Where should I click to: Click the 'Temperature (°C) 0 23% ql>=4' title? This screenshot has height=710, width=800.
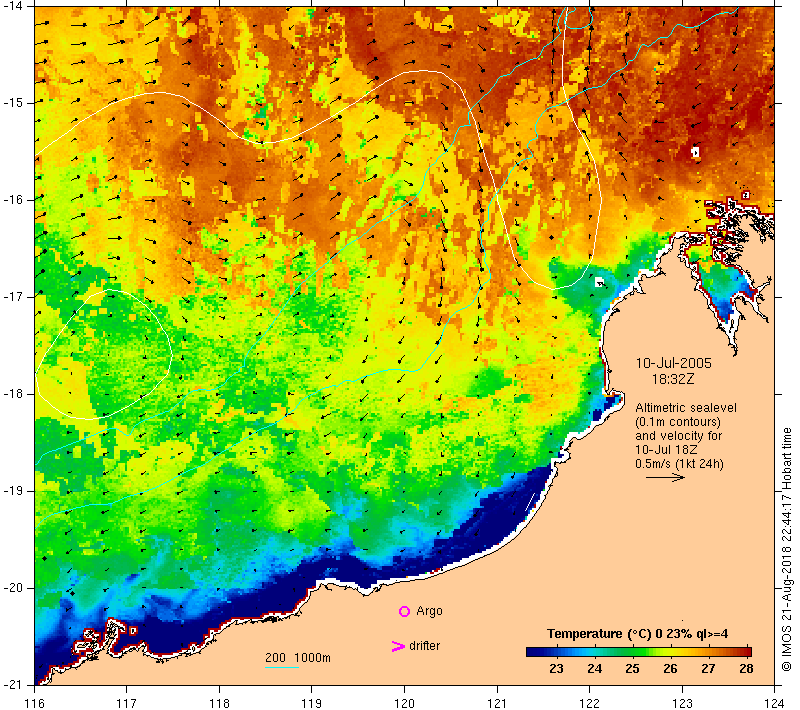(637, 634)
